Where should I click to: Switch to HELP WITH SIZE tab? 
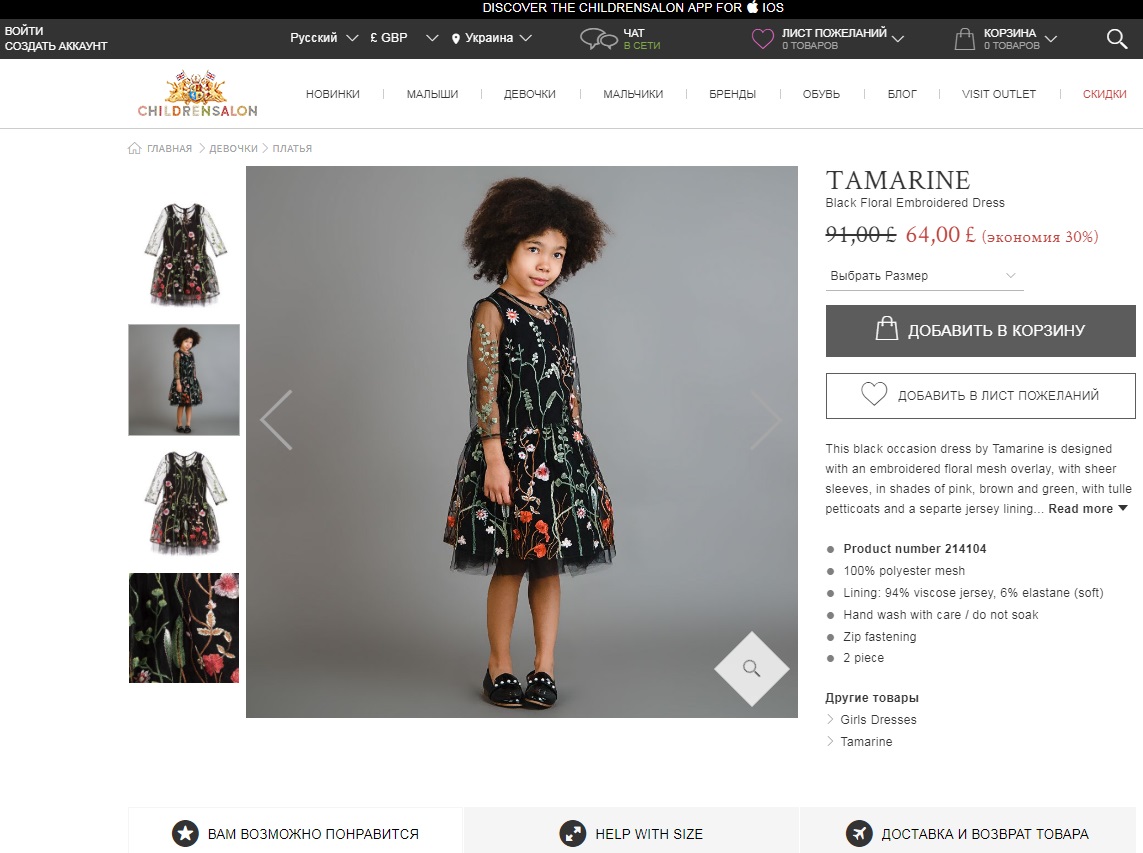coord(631,830)
